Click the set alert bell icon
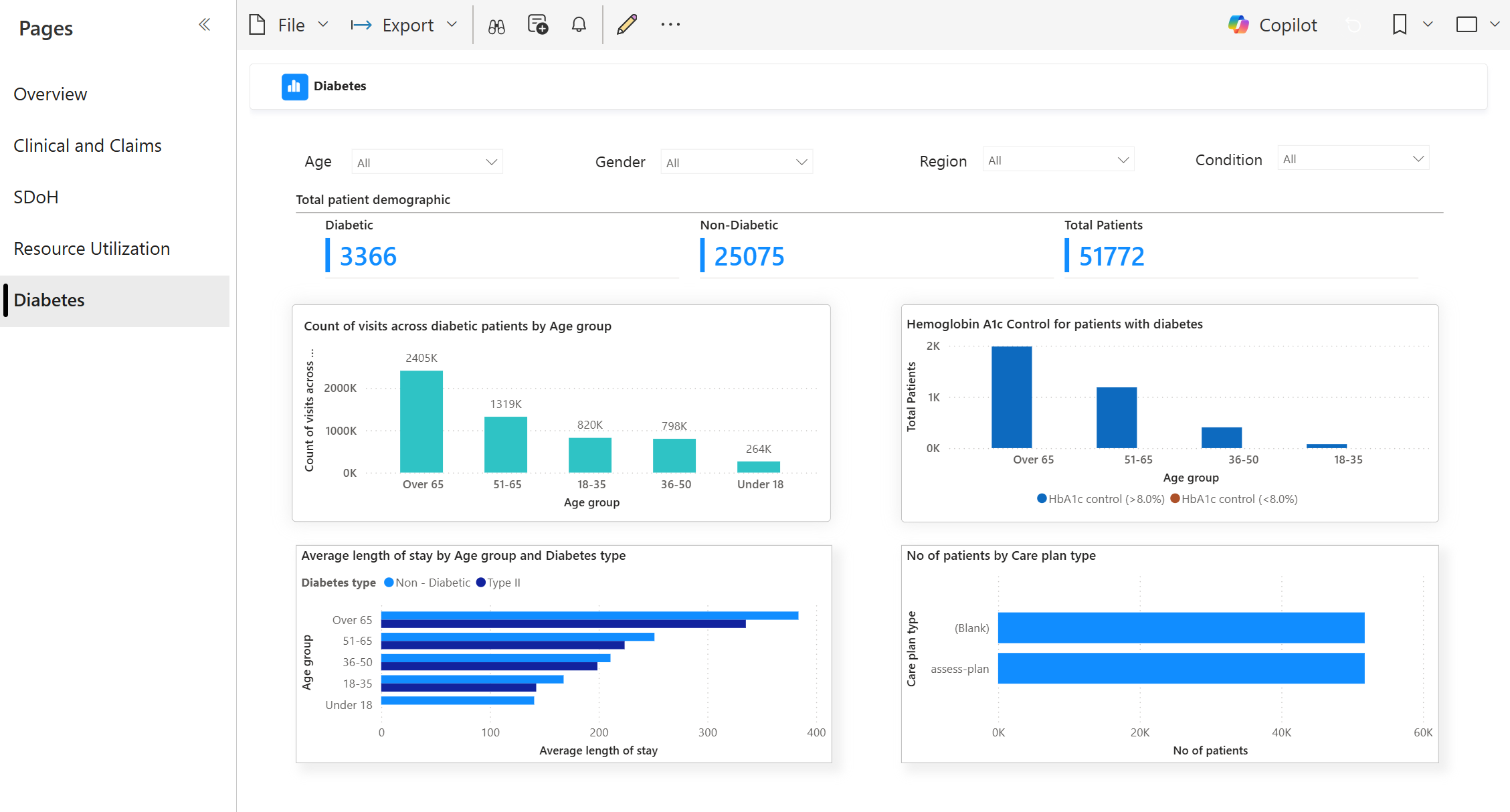 click(579, 25)
